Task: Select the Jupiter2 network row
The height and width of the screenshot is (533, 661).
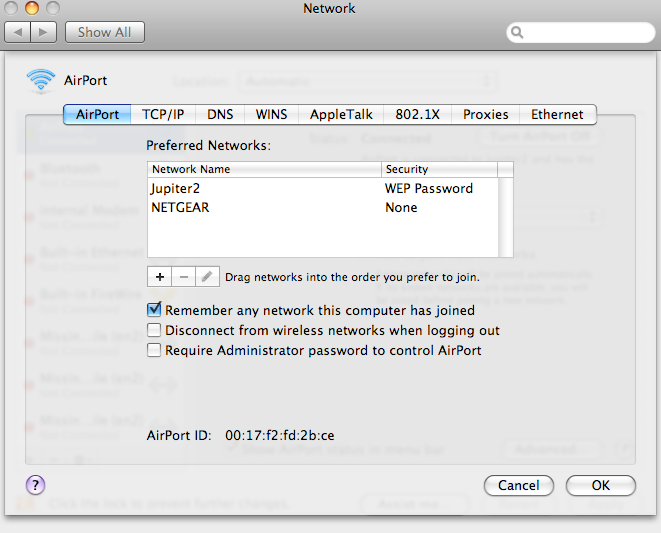Action: (x=265, y=188)
